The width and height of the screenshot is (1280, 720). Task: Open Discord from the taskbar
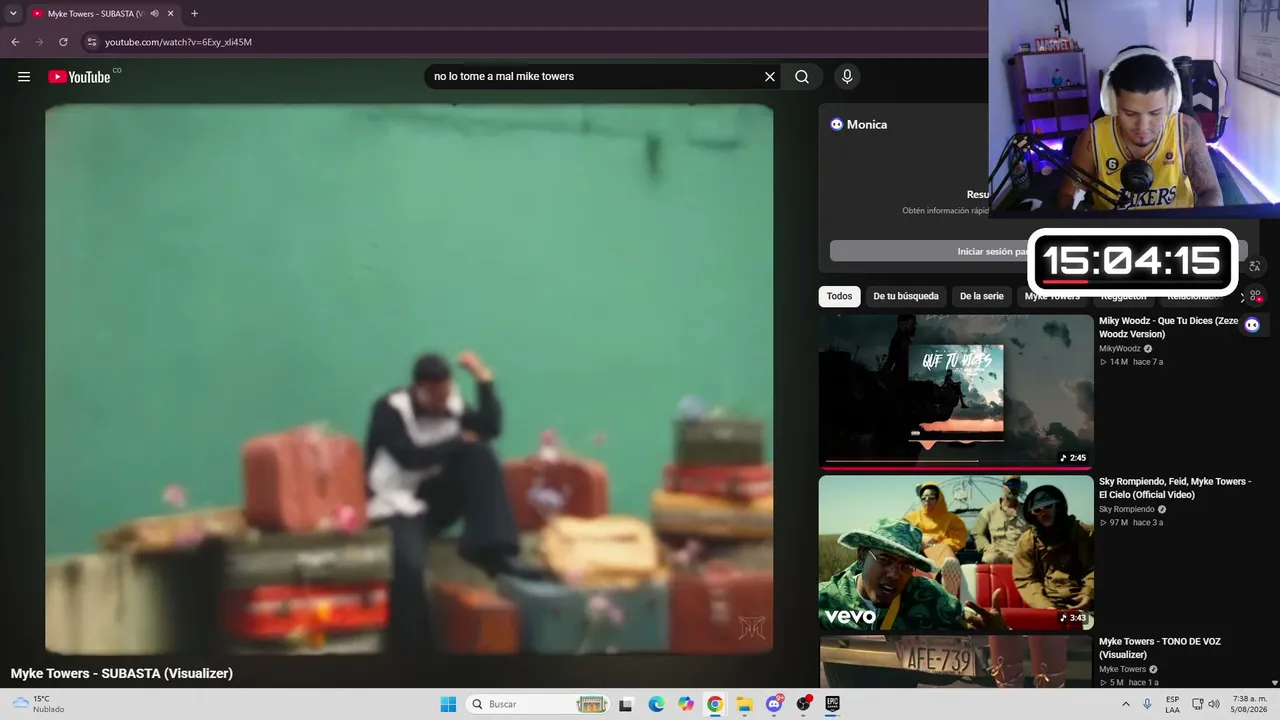coord(774,704)
